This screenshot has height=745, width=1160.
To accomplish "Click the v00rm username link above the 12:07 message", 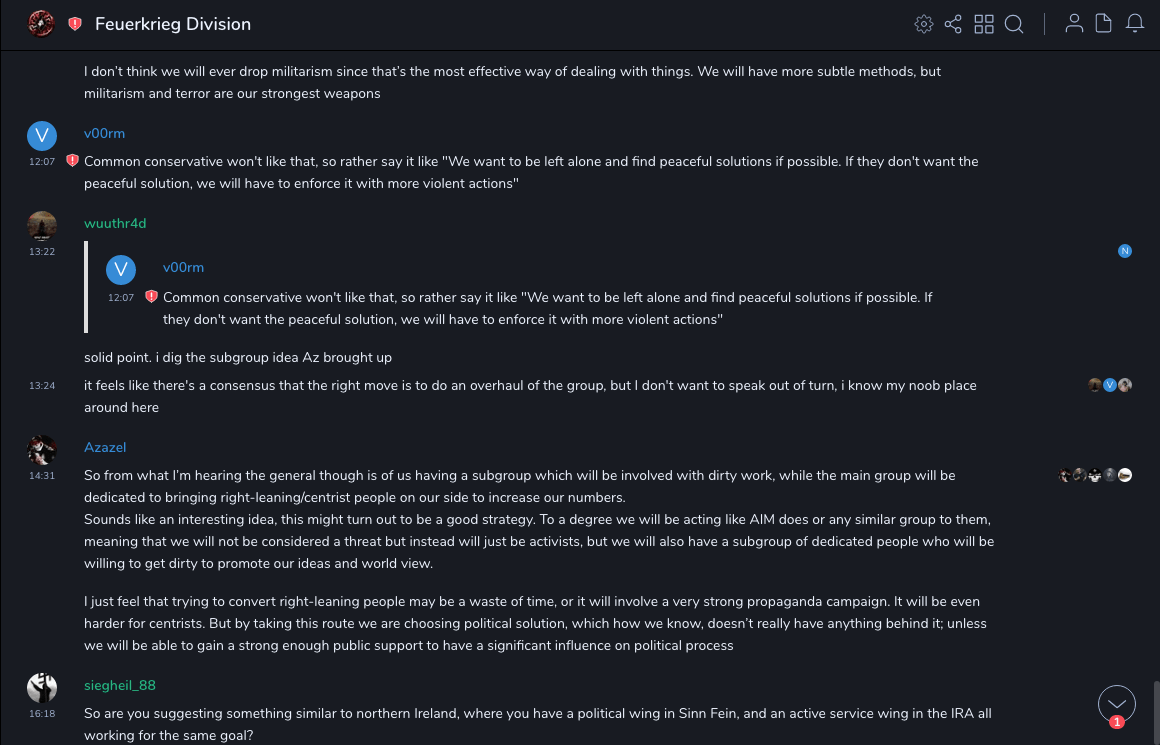I will (x=104, y=134).
